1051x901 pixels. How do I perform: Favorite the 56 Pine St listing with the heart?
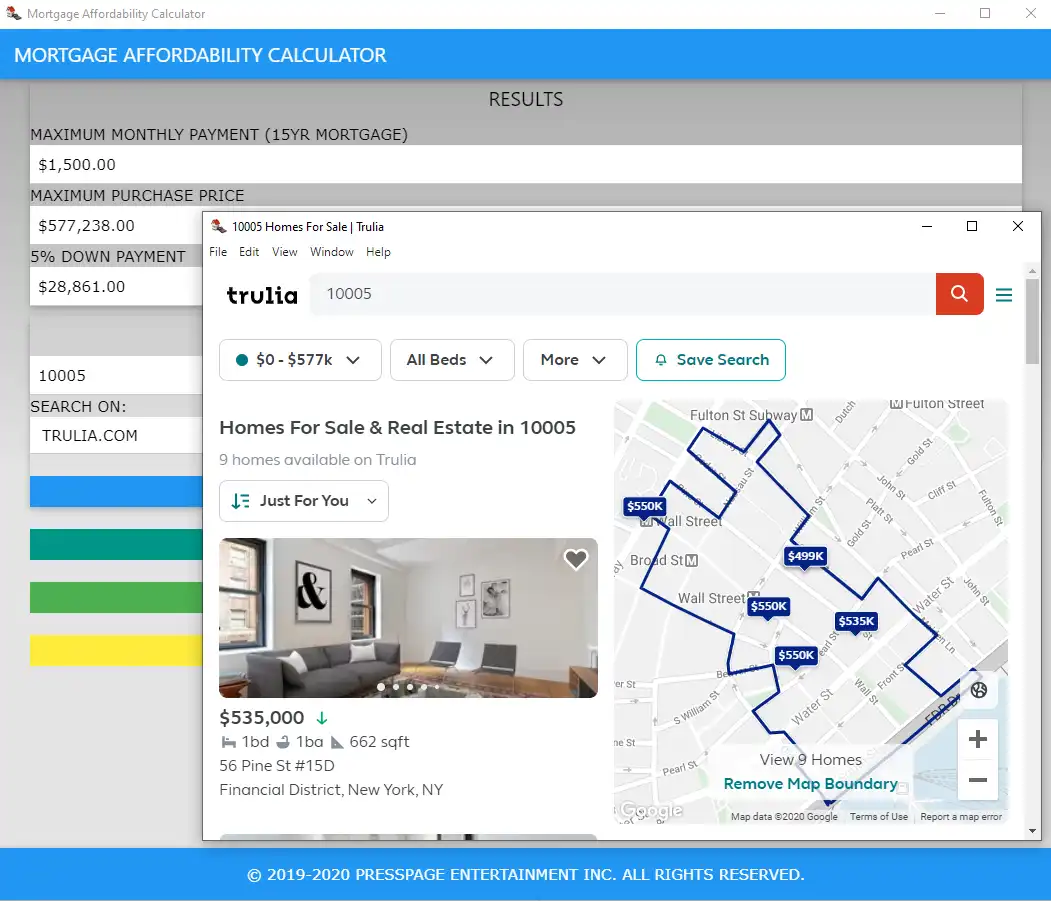click(x=576, y=559)
